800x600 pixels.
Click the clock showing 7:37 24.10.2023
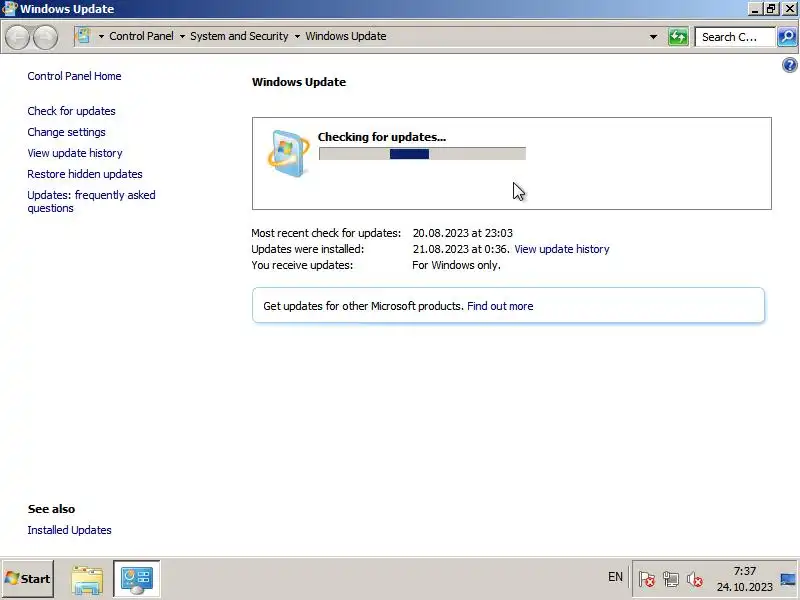point(744,579)
